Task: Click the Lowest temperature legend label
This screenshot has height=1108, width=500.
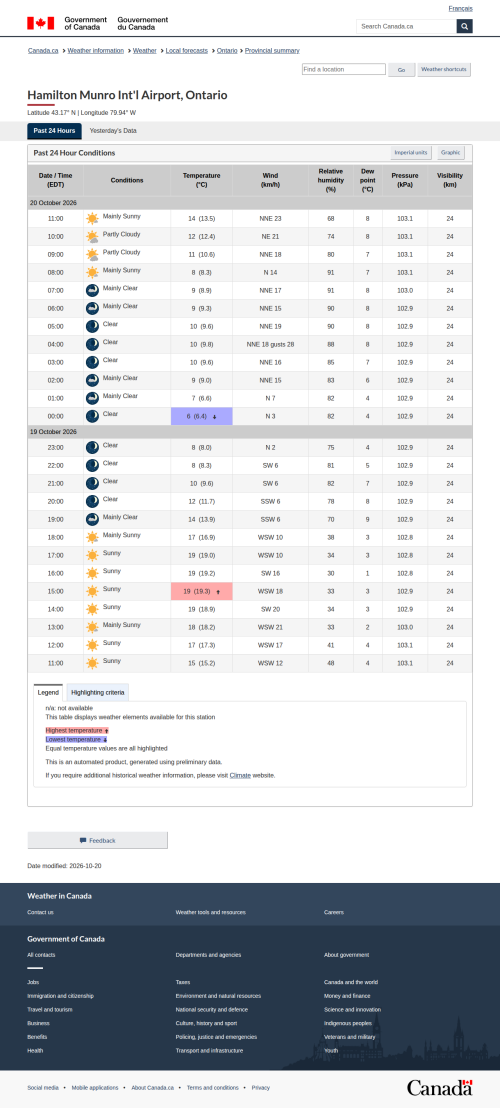Action: [x=76, y=739]
